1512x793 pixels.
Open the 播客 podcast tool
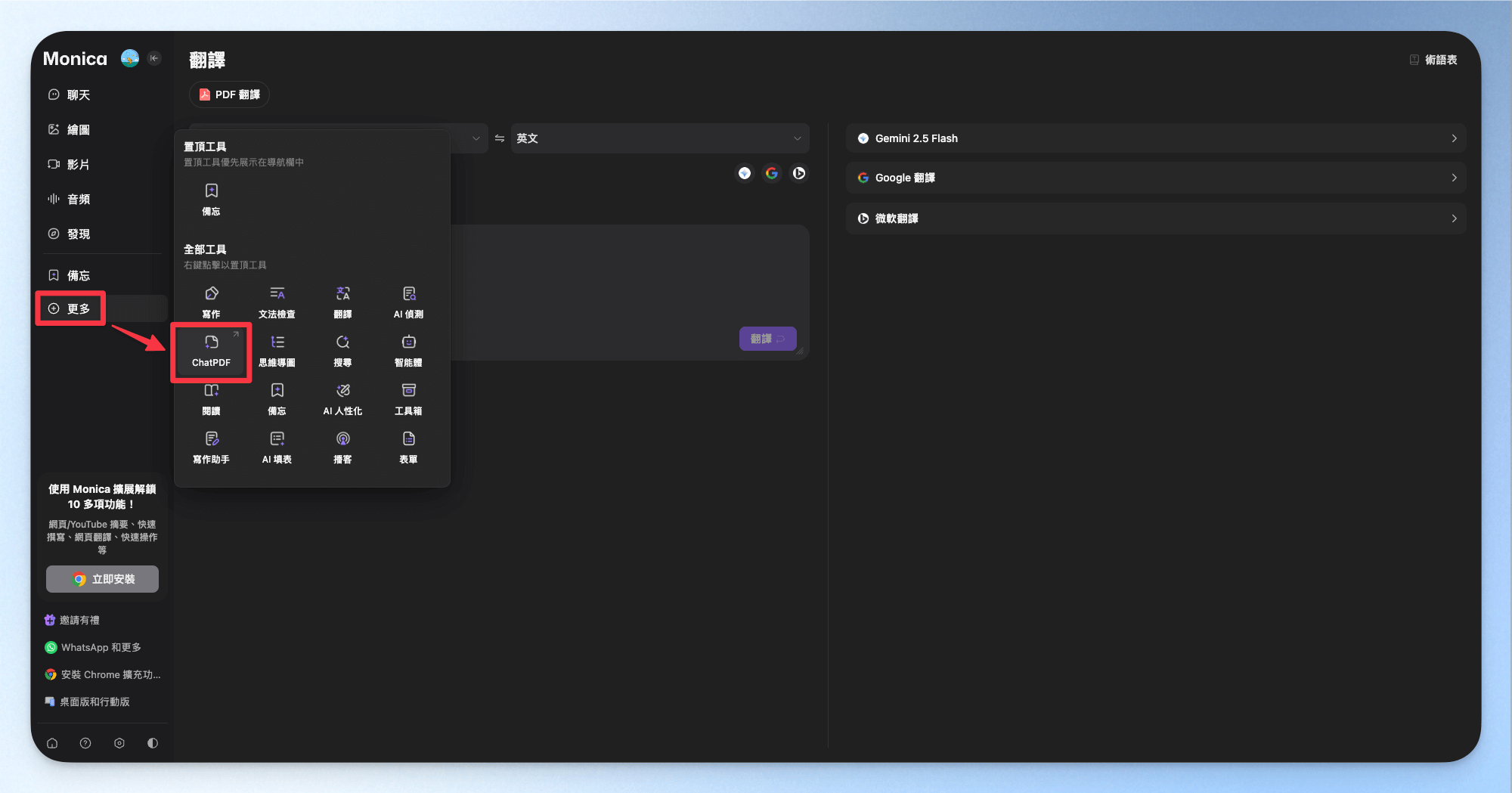point(342,448)
